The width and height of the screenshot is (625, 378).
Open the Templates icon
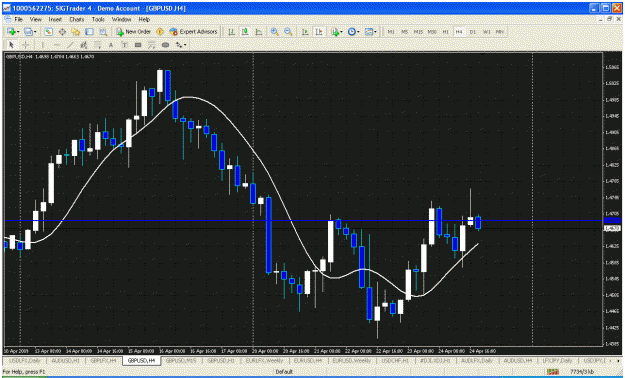click(x=369, y=32)
